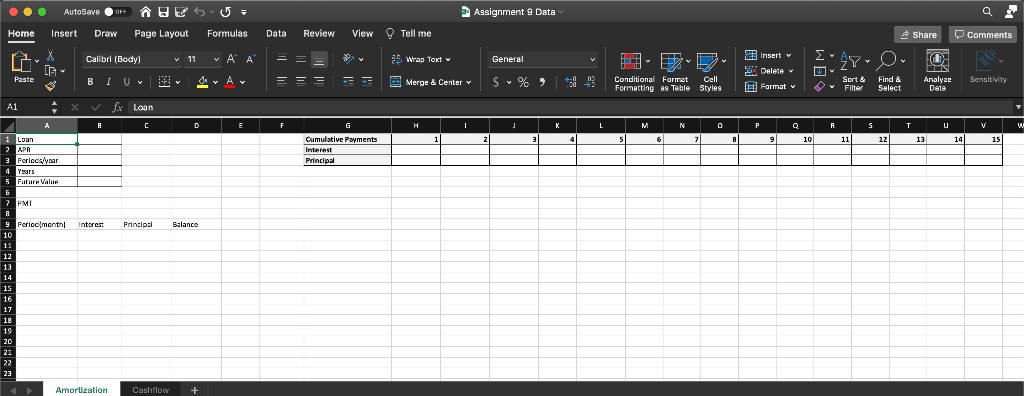The image size is (1024, 396).
Task: Add a new sheet with plus
Action: click(194, 390)
